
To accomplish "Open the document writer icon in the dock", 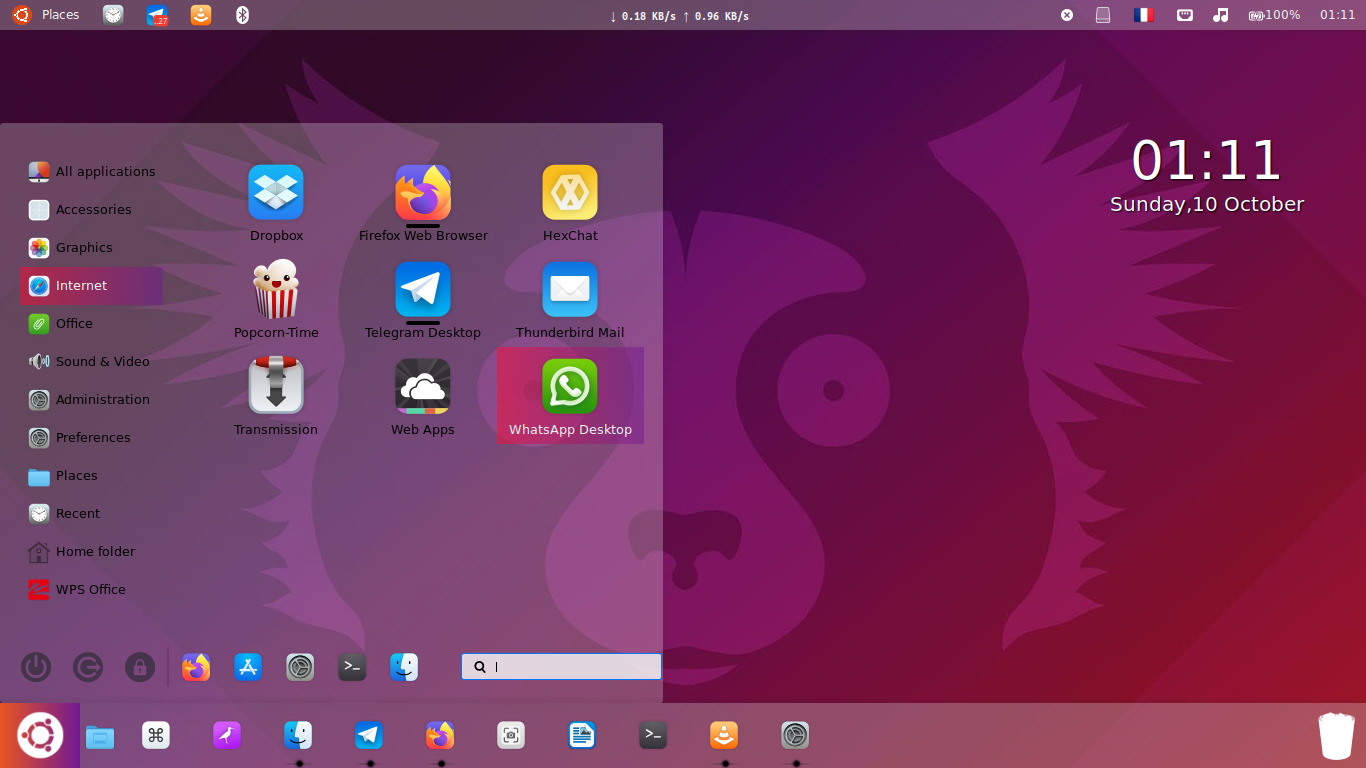I will pyautogui.click(x=582, y=736).
